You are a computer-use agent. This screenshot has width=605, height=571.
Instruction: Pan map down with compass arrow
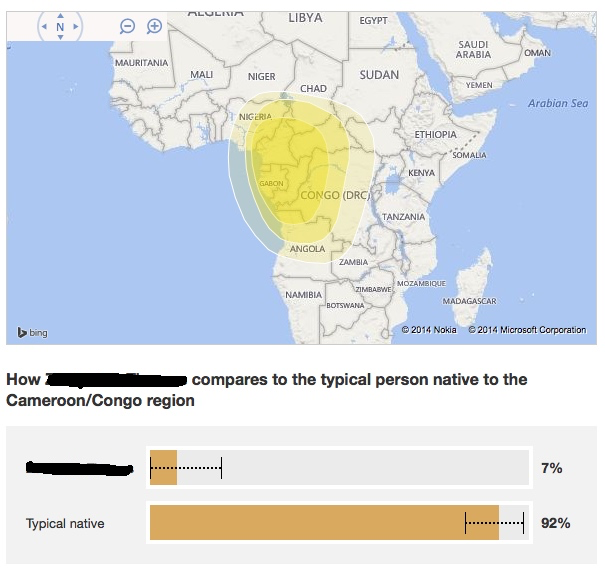[x=60, y=38]
